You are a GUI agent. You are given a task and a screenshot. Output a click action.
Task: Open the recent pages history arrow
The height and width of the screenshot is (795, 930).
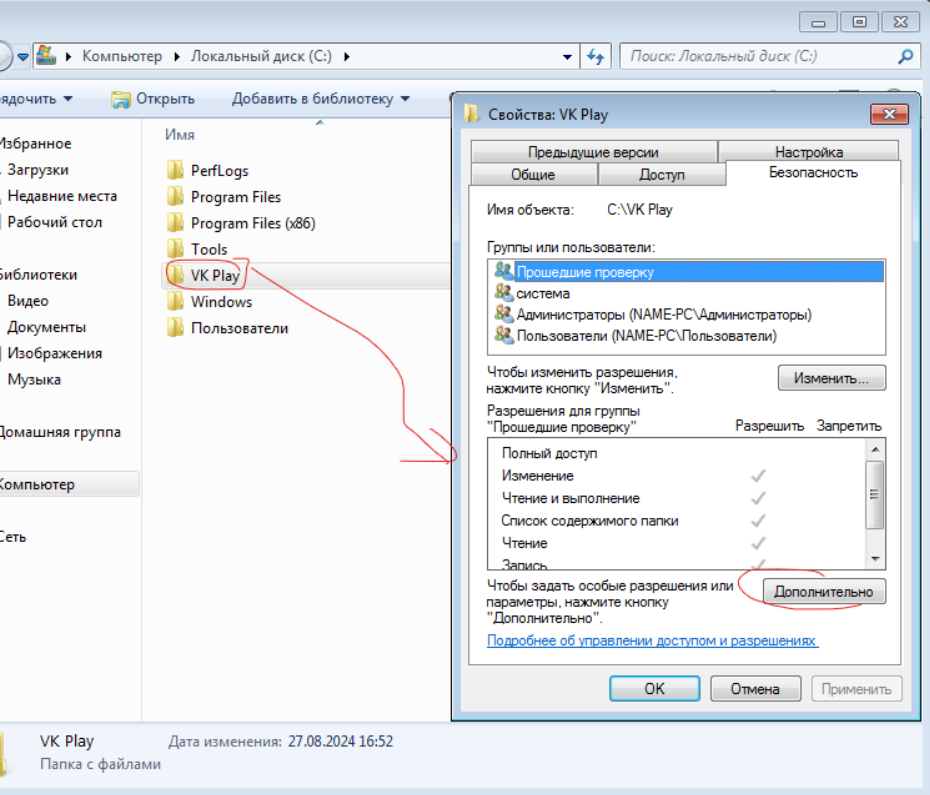coord(23,57)
